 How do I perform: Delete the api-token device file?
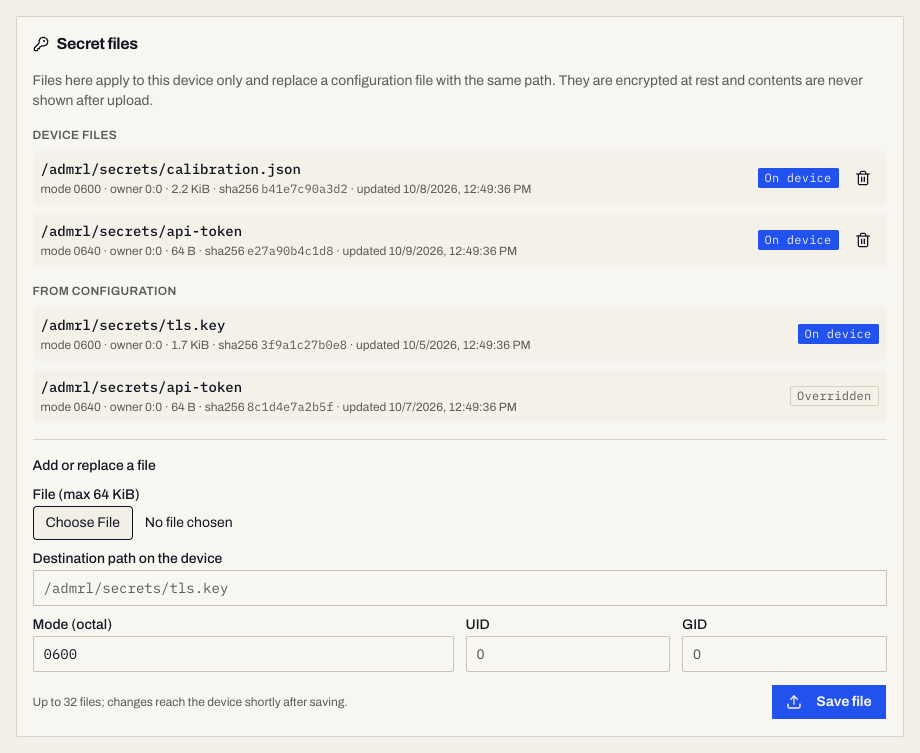click(862, 240)
